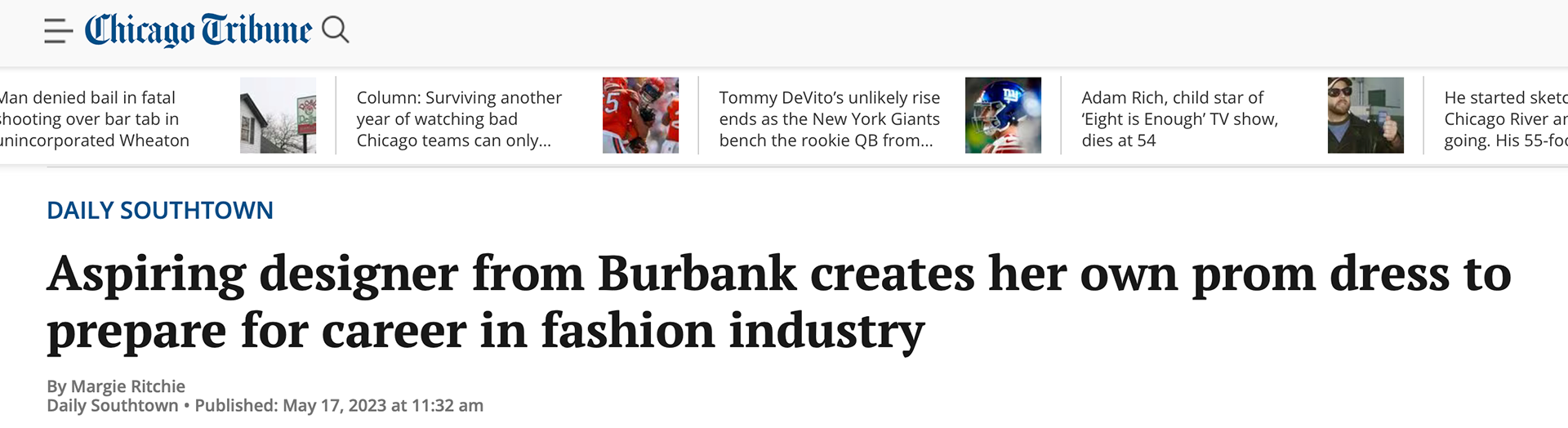Open the Wheaton shooting story thumbnail

278,115
